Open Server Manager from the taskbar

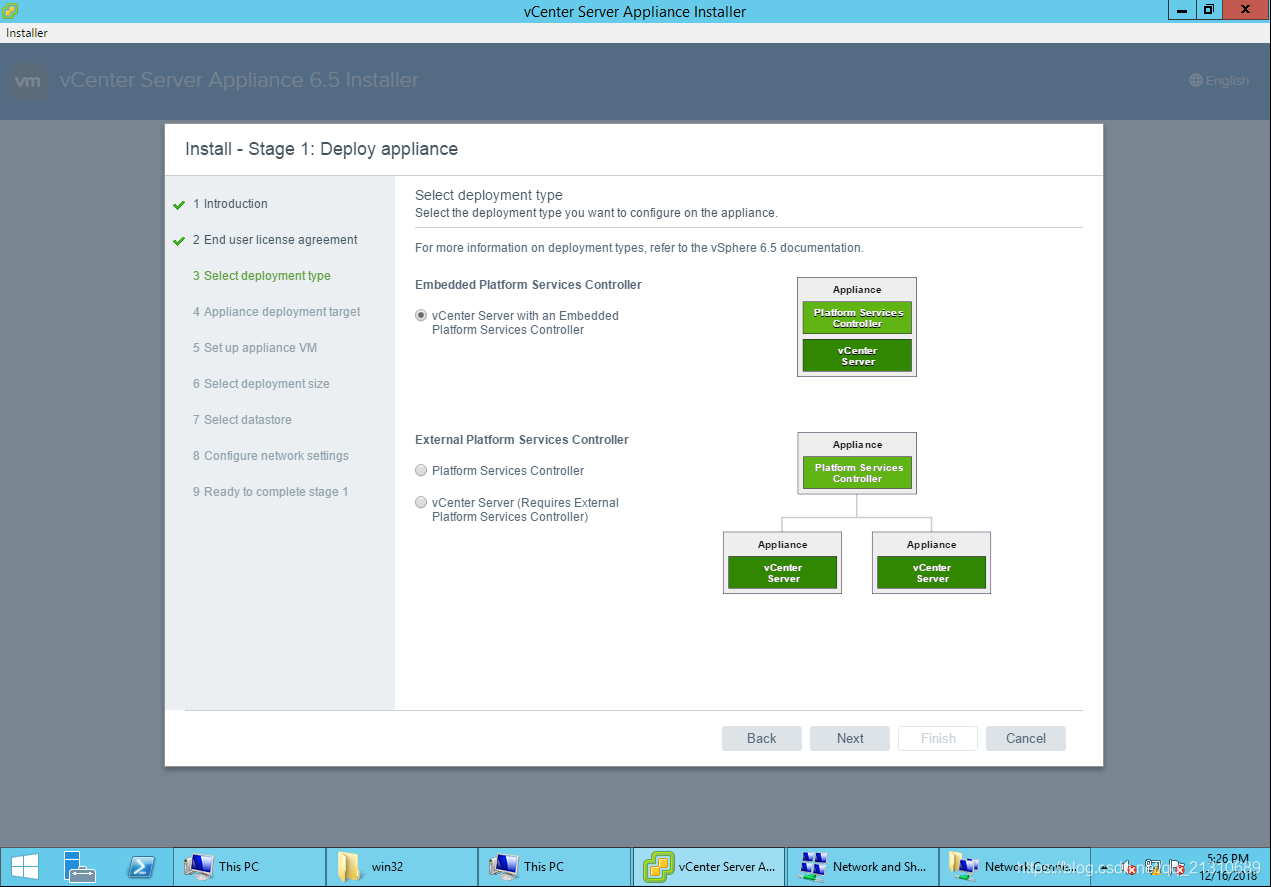79,867
